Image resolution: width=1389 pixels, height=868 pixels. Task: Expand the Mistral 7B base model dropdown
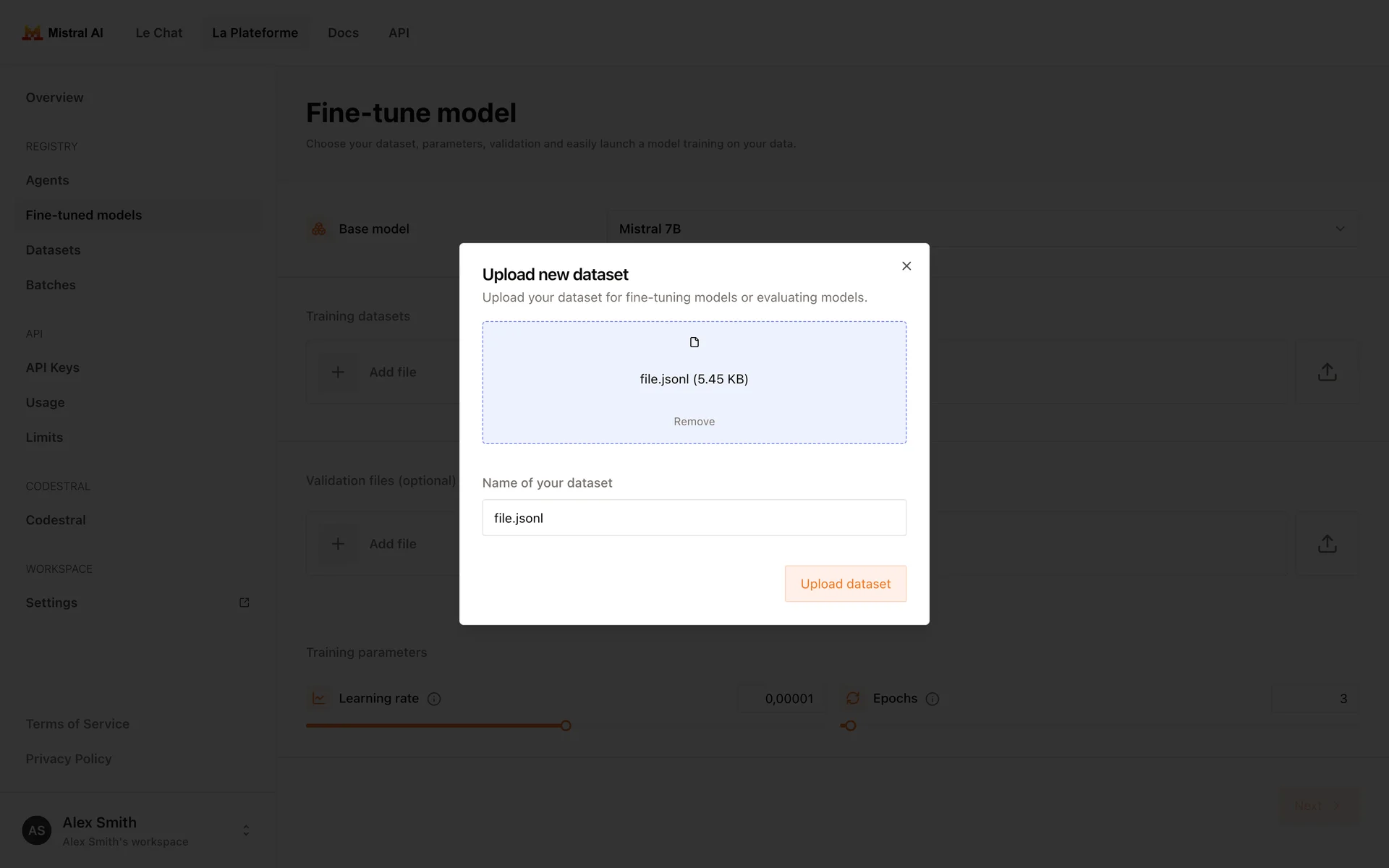(x=1340, y=229)
